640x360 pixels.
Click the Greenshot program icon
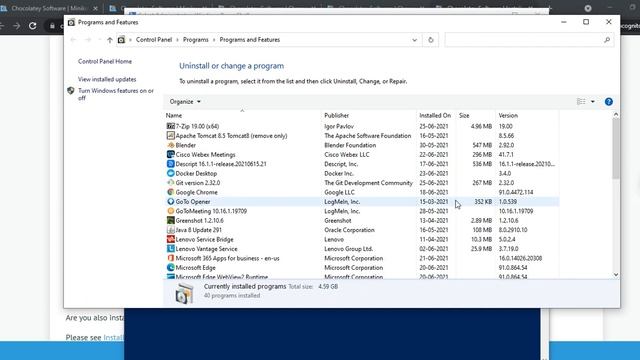pyautogui.click(x=171, y=220)
